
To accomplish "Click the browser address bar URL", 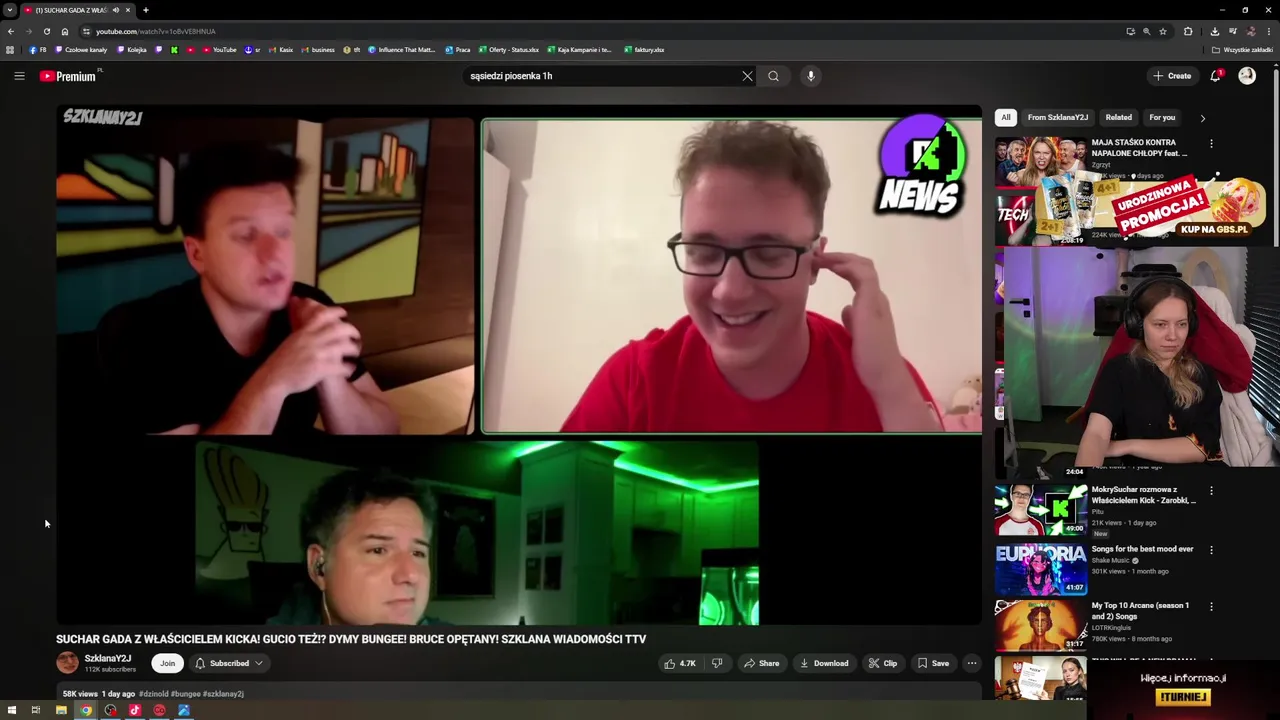I will pyautogui.click(x=155, y=31).
